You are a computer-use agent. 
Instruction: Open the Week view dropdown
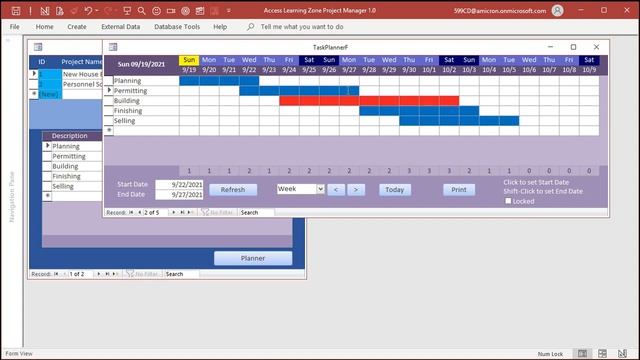click(320, 189)
